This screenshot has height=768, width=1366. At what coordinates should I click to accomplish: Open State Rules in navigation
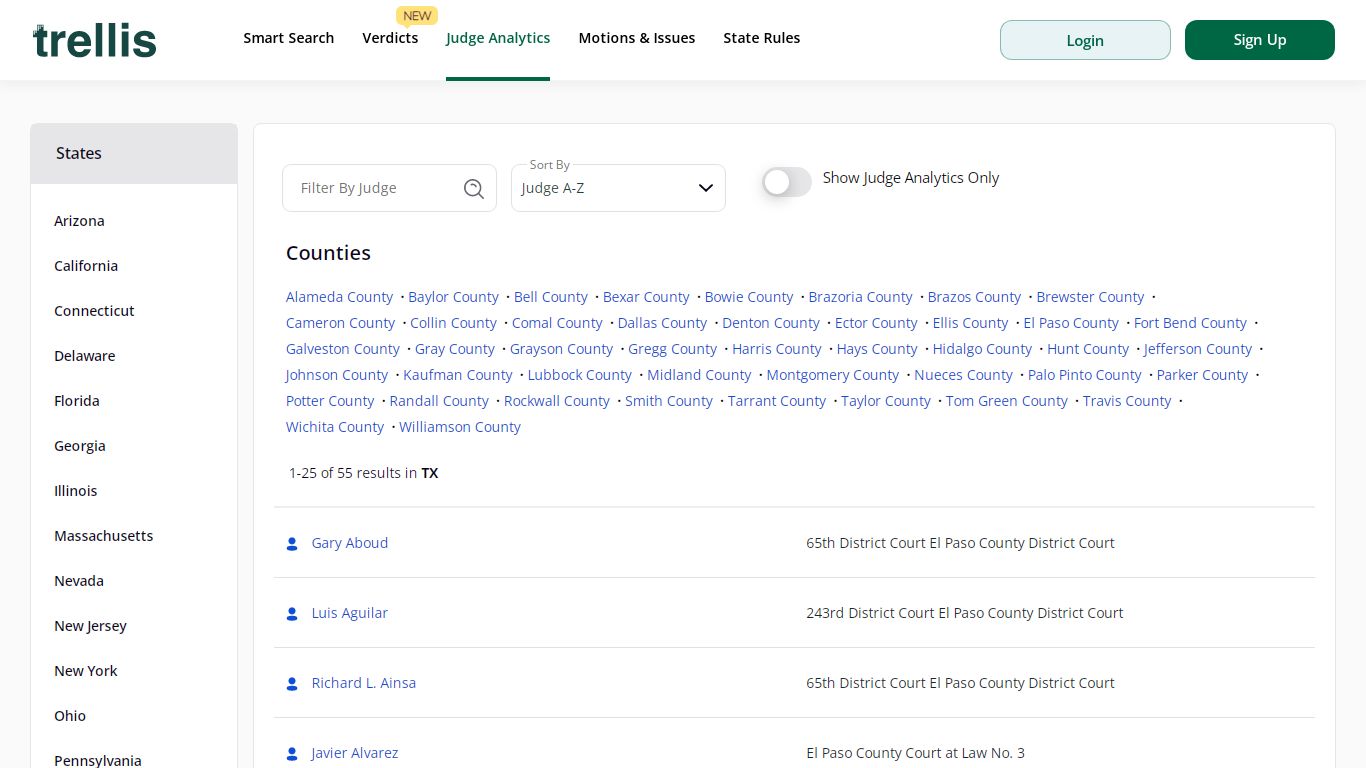coord(762,38)
